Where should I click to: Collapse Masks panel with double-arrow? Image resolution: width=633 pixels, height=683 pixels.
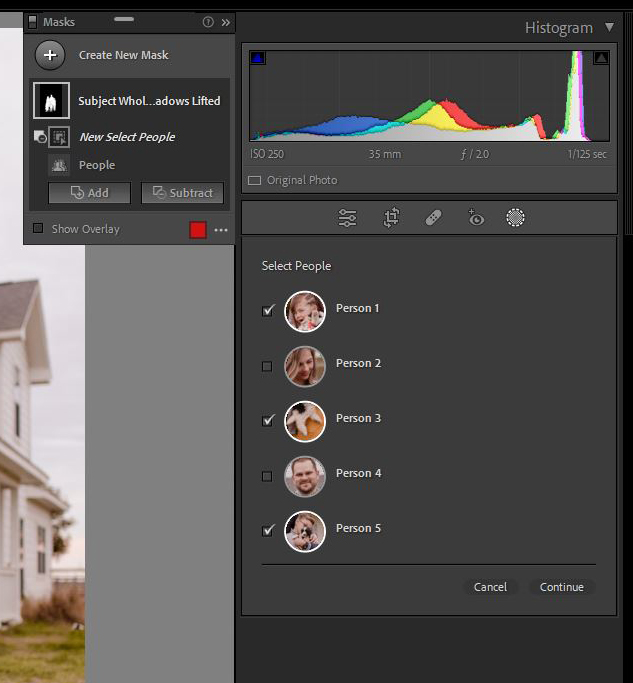(x=226, y=22)
